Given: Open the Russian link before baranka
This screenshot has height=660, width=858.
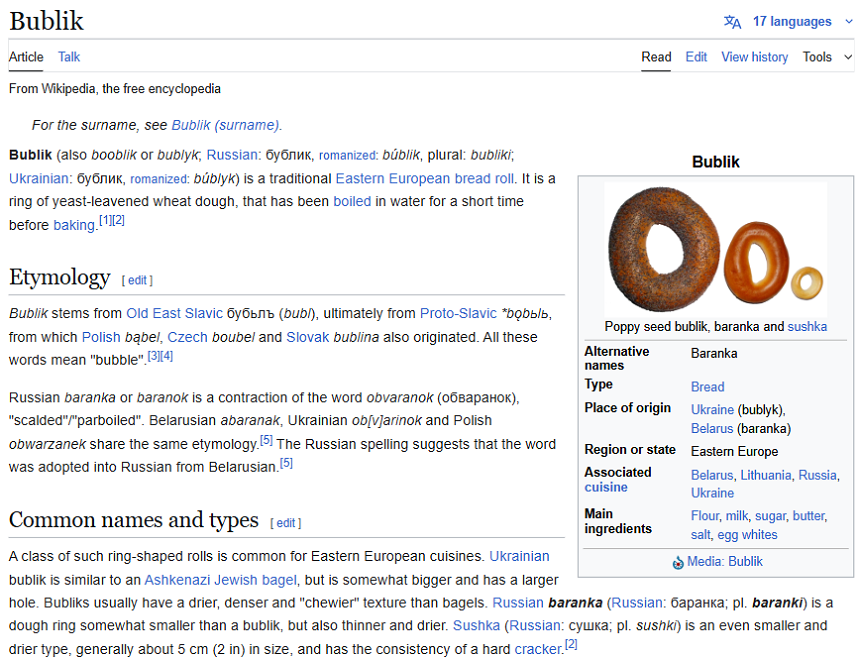Looking at the screenshot, I should point(518,603).
